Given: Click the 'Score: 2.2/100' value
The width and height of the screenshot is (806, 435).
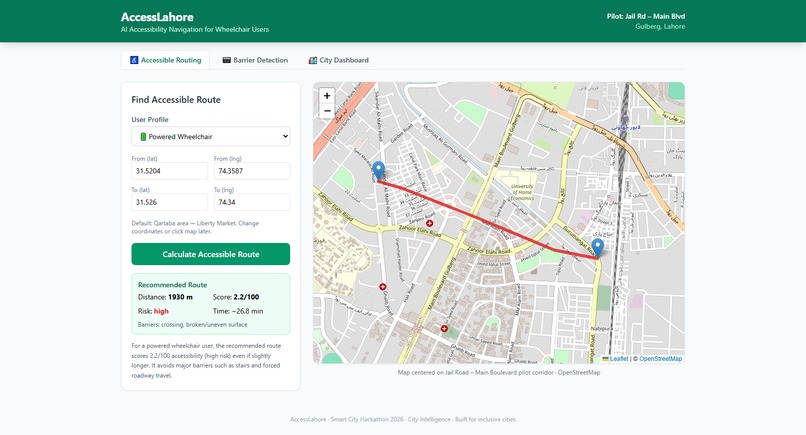Looking at the screenshot, I should pos(236,297).
